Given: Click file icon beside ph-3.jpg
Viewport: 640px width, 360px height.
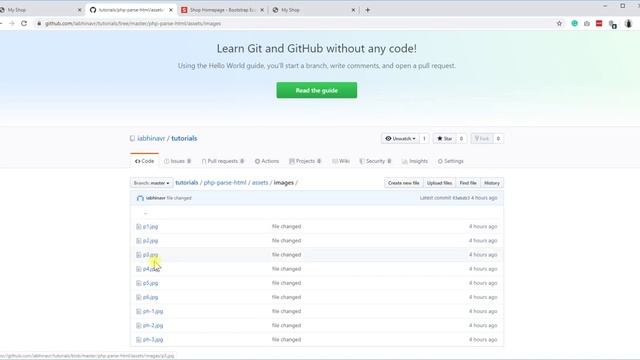Looking at the screenshot, I should [x=138, y=340].
